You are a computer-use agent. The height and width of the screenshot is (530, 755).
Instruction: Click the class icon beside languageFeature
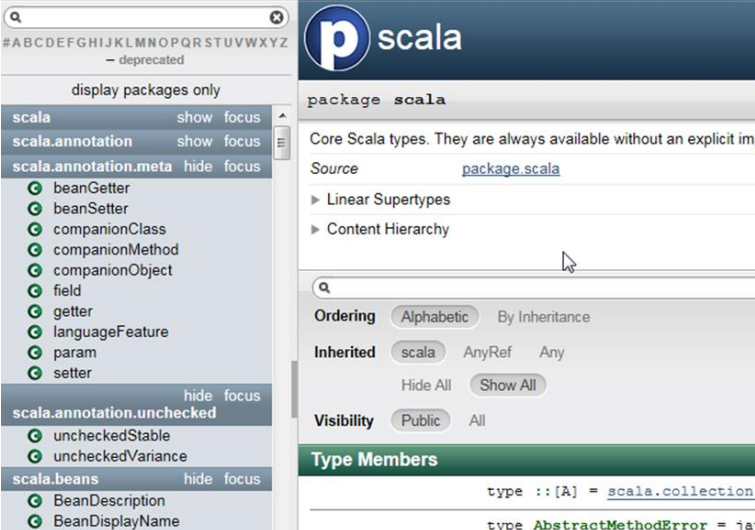(35, 332)
